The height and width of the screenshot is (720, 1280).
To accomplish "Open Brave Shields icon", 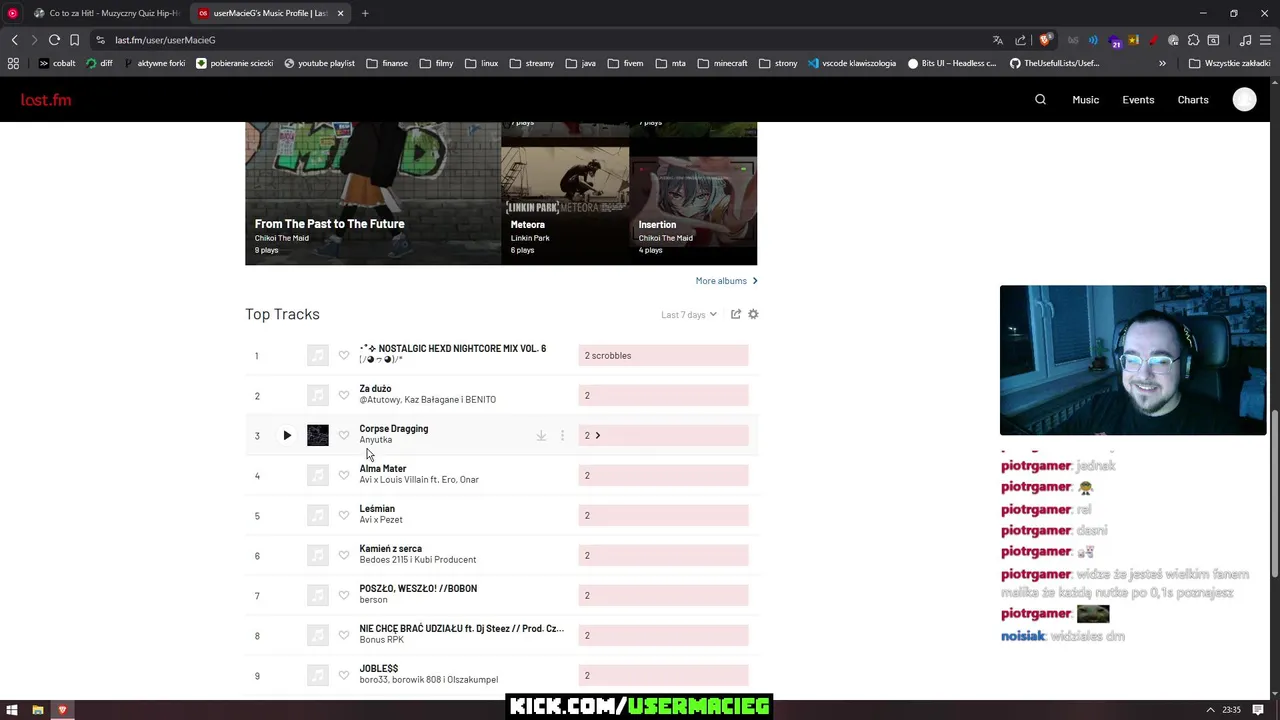I will click(1045, 40).
